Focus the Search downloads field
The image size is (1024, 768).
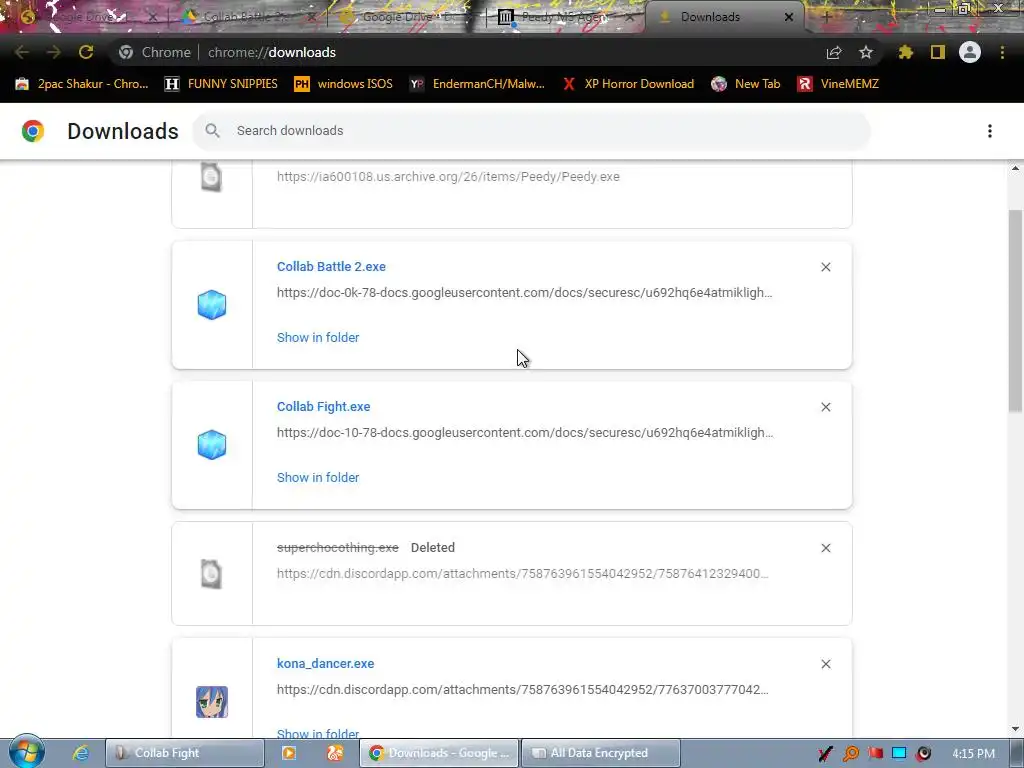(x=532, y=131)
